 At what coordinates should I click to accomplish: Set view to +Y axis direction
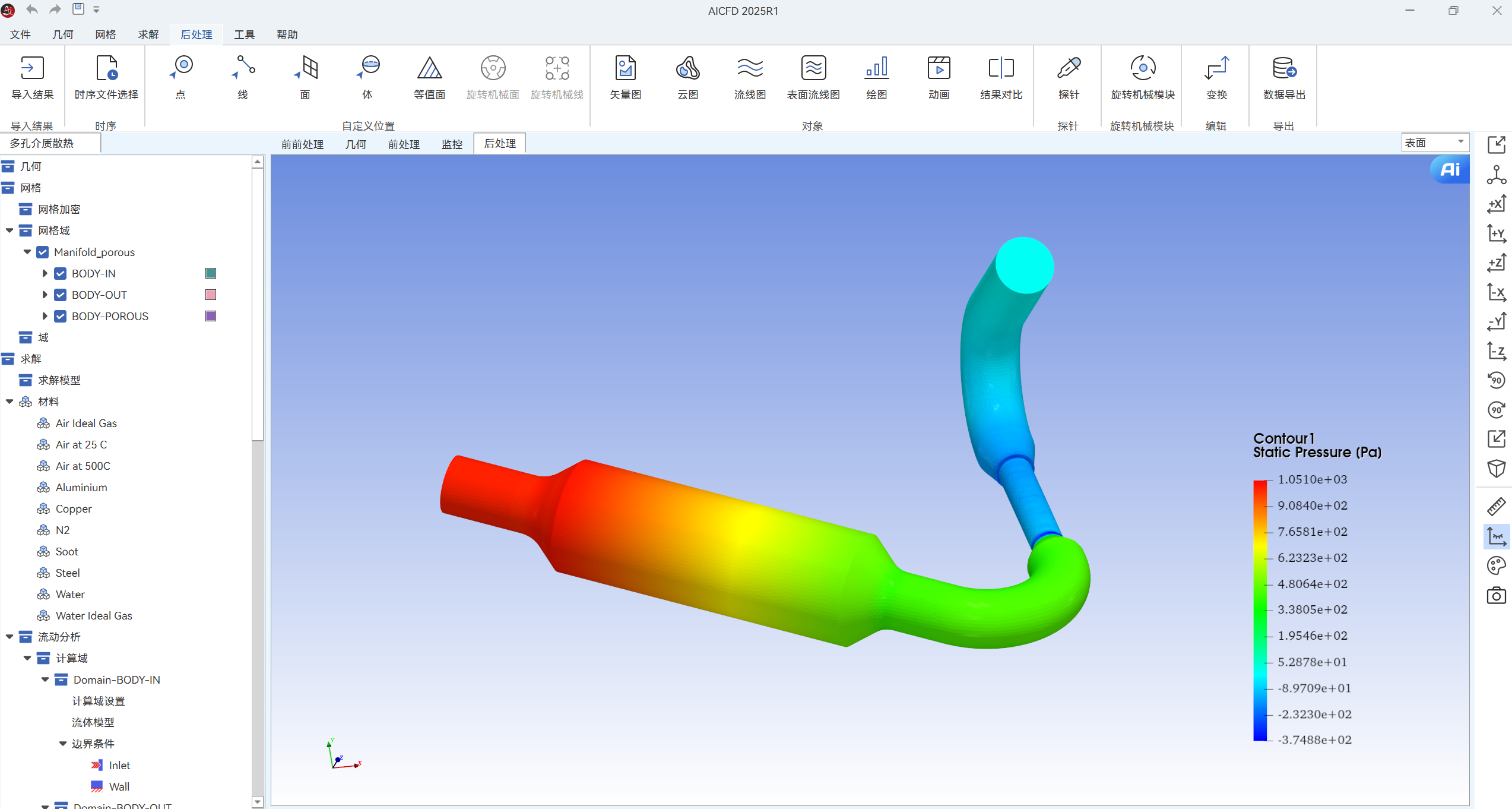tap(1497, 233)
